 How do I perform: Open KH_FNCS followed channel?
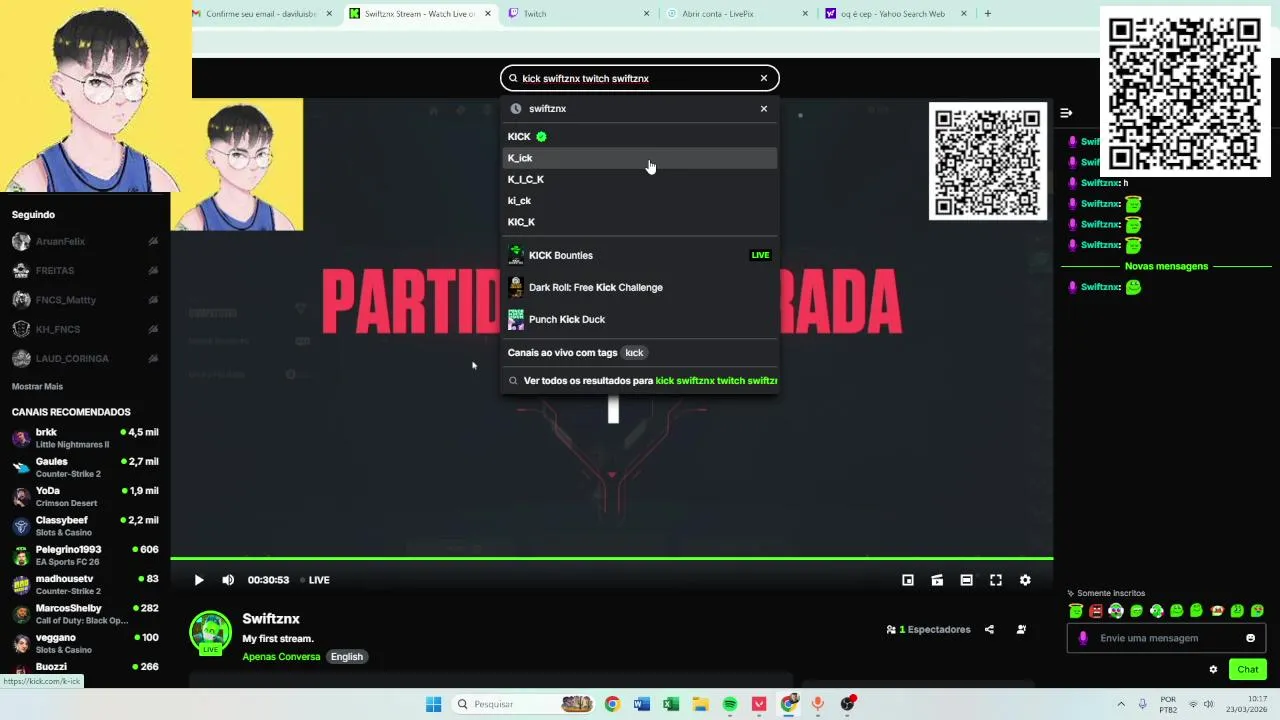point(85,329)
